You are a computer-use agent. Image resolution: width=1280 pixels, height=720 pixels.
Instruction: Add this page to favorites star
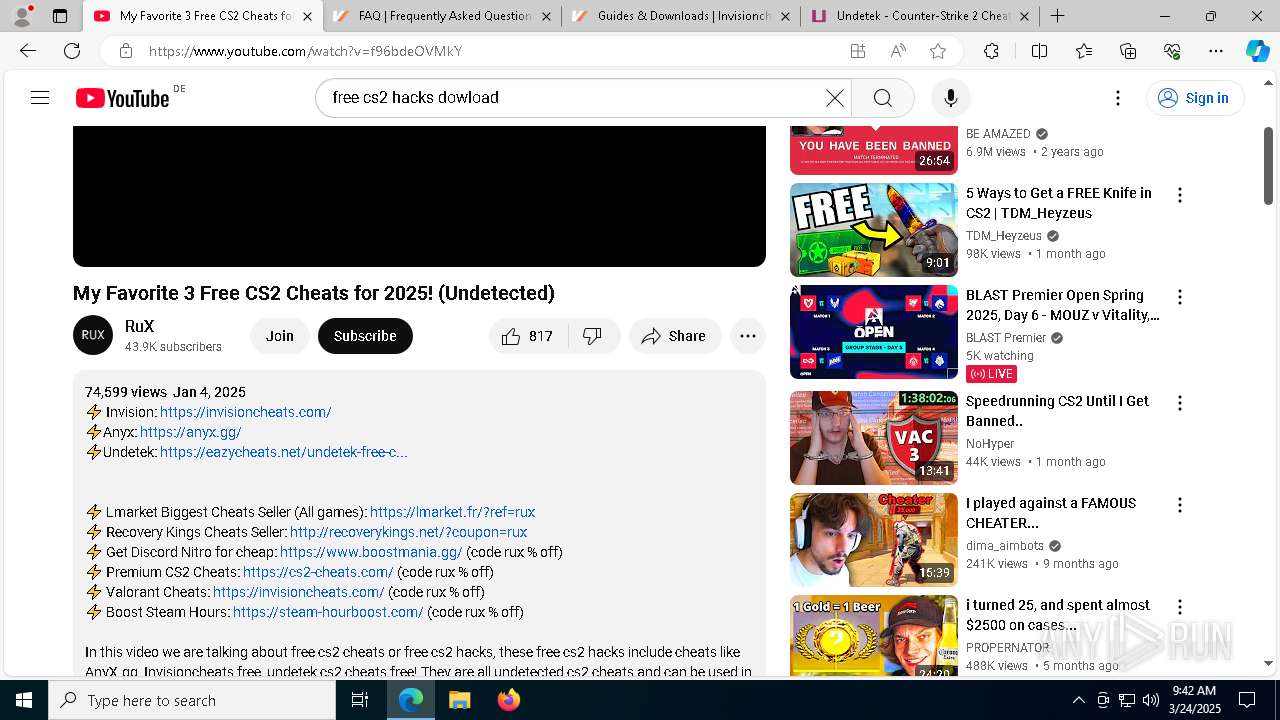938,51
